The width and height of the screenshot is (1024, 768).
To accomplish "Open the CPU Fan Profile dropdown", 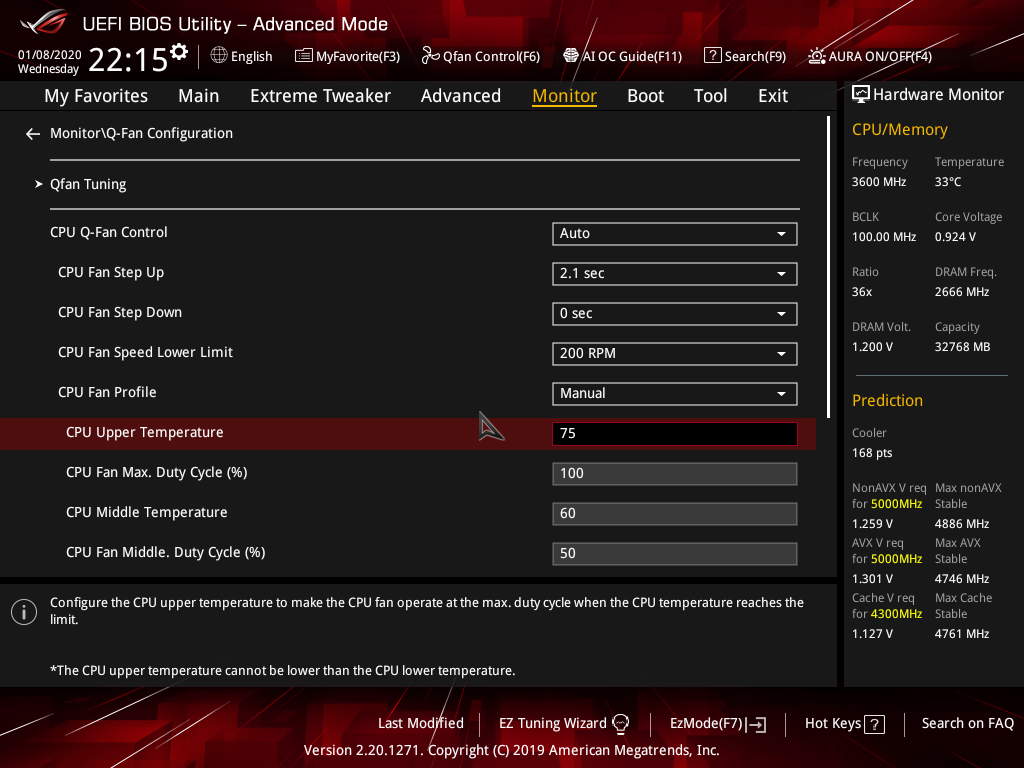I will click(675, 394).
